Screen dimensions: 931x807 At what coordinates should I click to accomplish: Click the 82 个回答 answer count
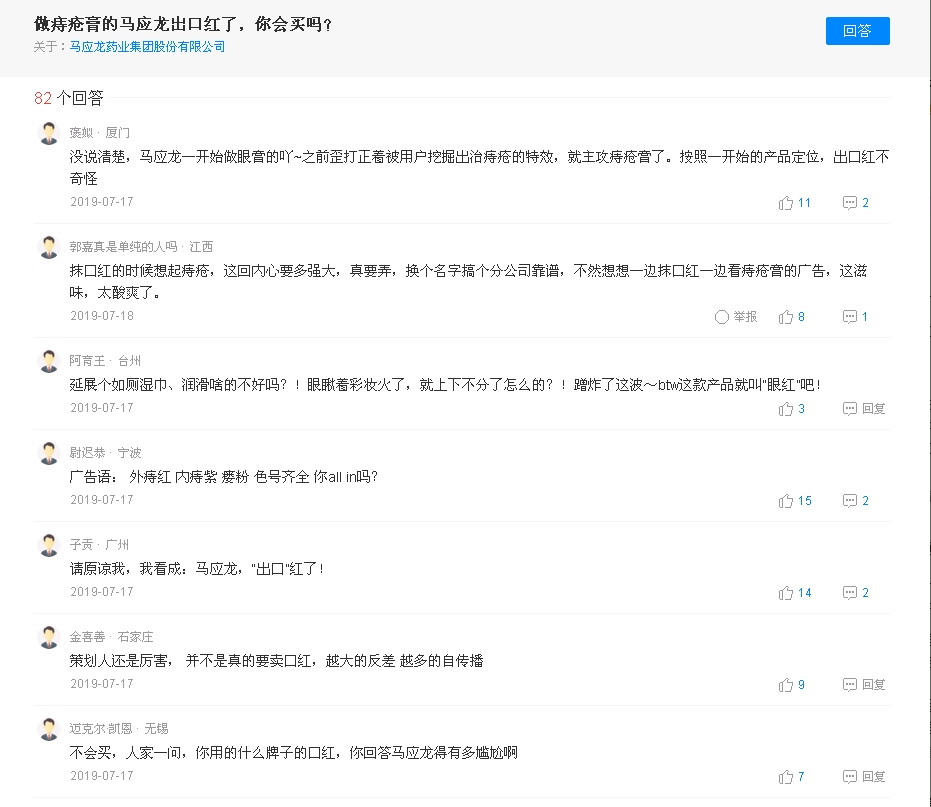pyautogui.click(x=69, y=98)
